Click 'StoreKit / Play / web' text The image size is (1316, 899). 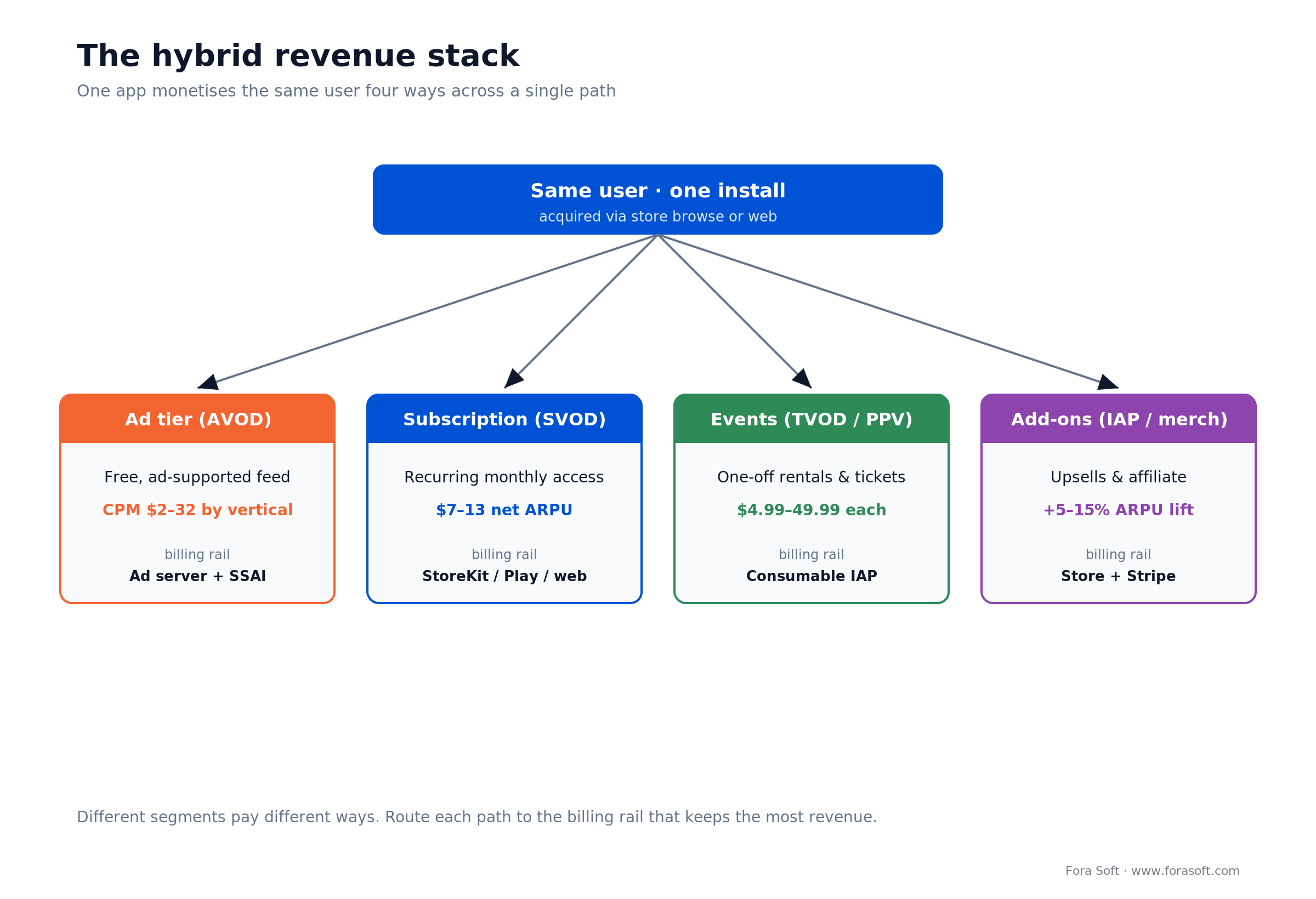(504, 576)
